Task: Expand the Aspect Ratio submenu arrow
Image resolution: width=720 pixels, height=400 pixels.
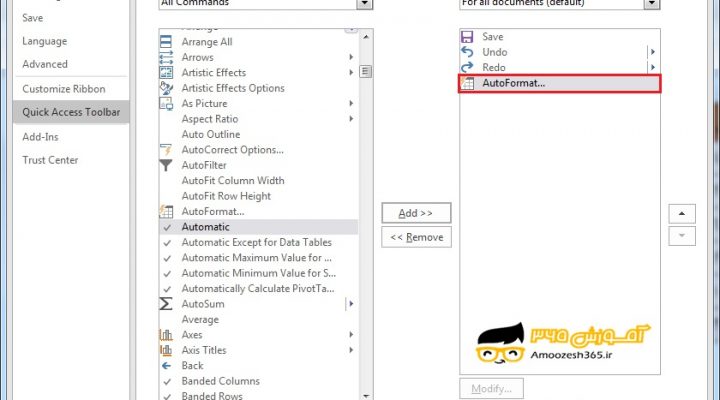Action: (x=351, y=119)
